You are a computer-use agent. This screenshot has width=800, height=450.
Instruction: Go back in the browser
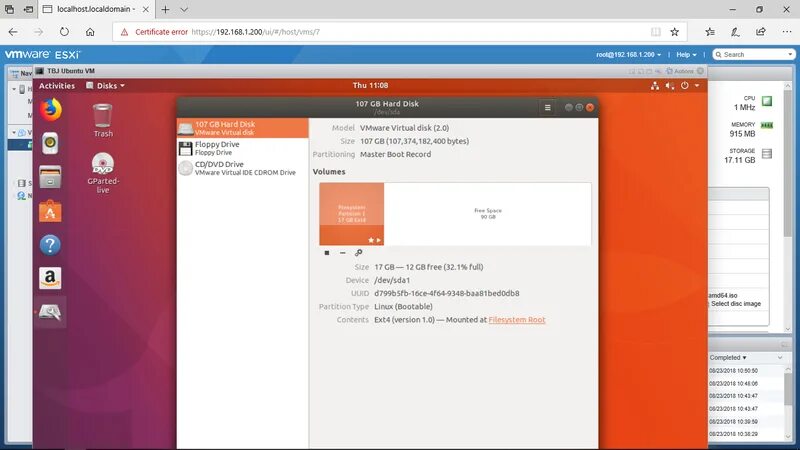pos(13,32)
